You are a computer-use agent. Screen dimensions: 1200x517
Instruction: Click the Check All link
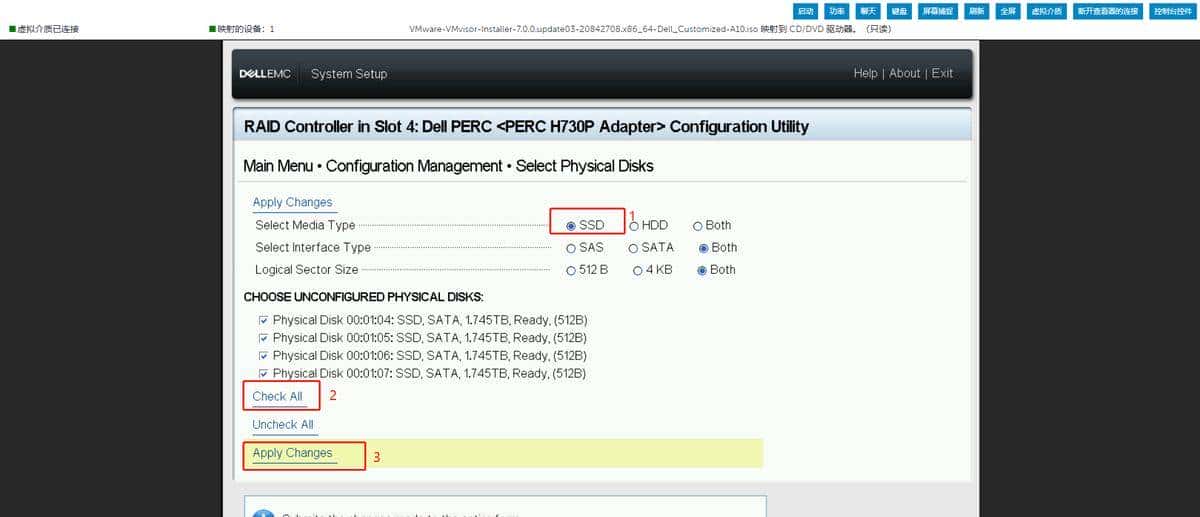point(277,396)
